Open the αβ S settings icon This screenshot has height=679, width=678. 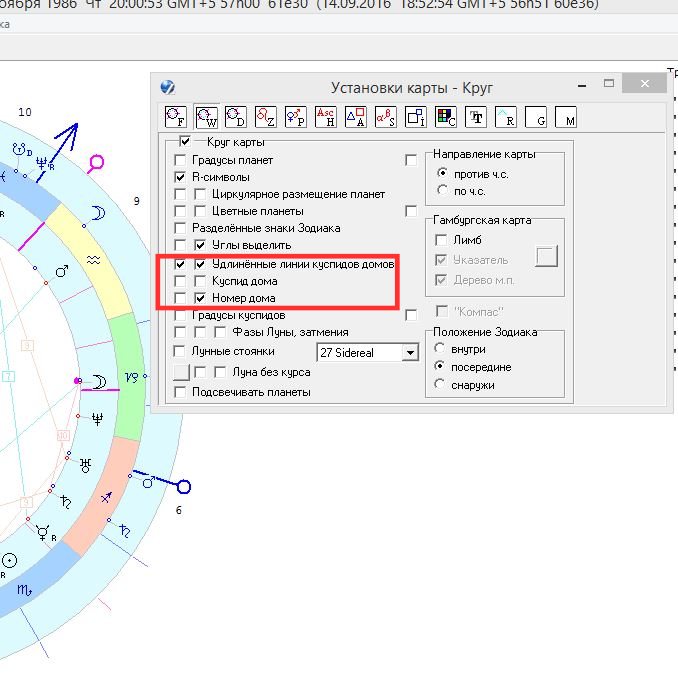386,117
